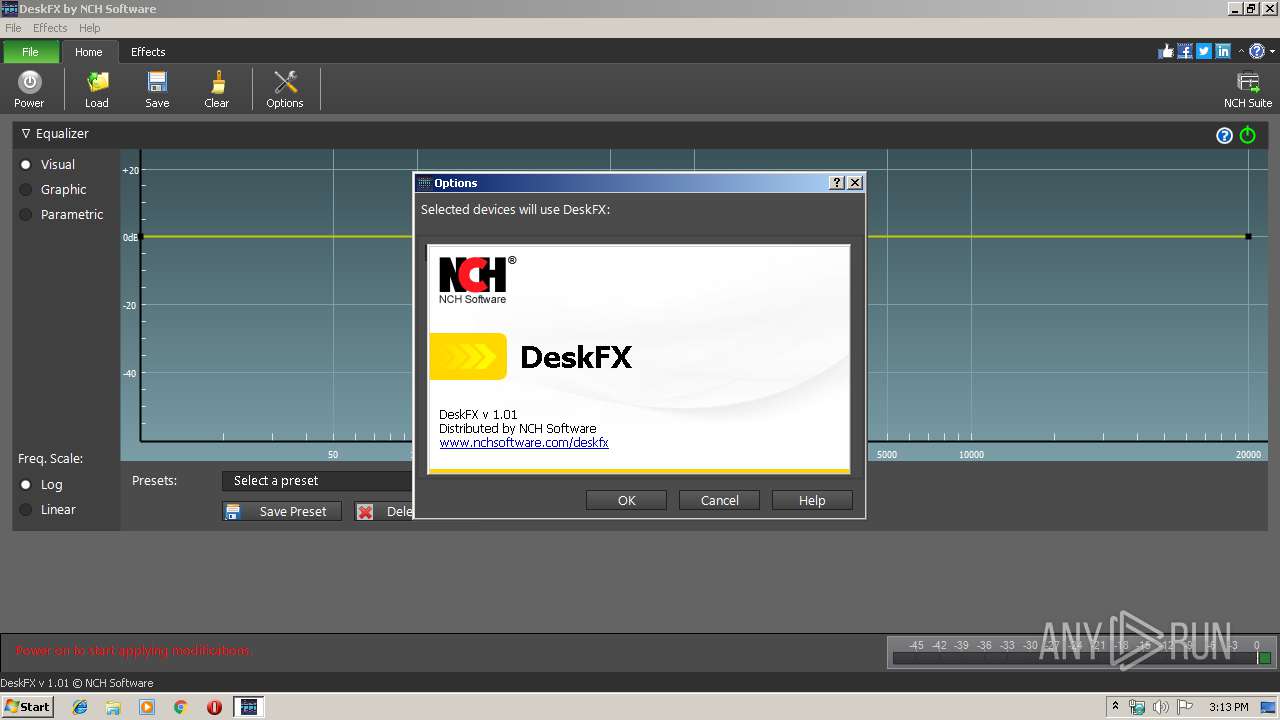Screen dimensions: 1280x720
Task: Click left endpoint of equalizer curve
Action: (x=141, y=236)
